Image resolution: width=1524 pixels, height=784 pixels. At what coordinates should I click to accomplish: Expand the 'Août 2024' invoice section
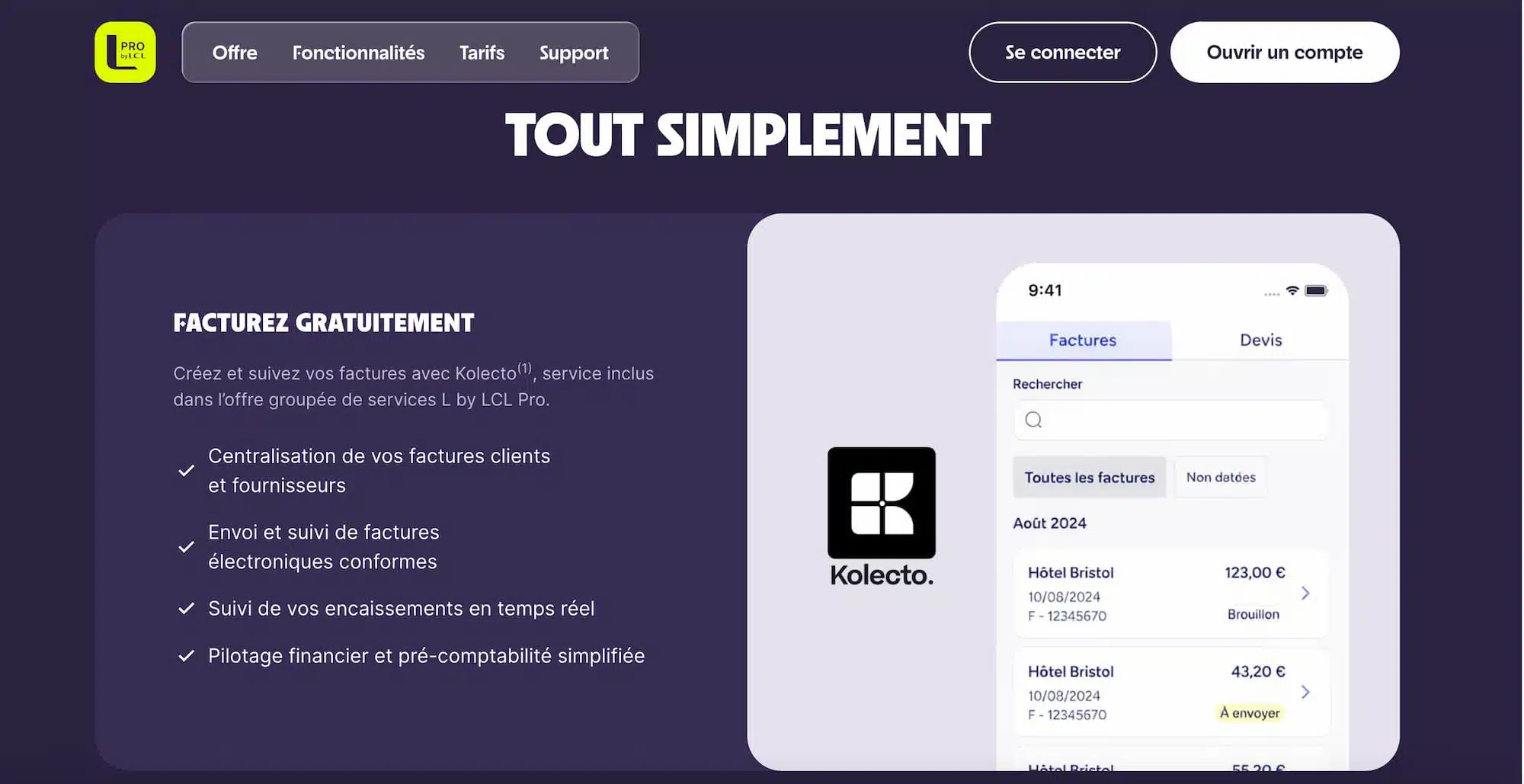[1049, 523]
